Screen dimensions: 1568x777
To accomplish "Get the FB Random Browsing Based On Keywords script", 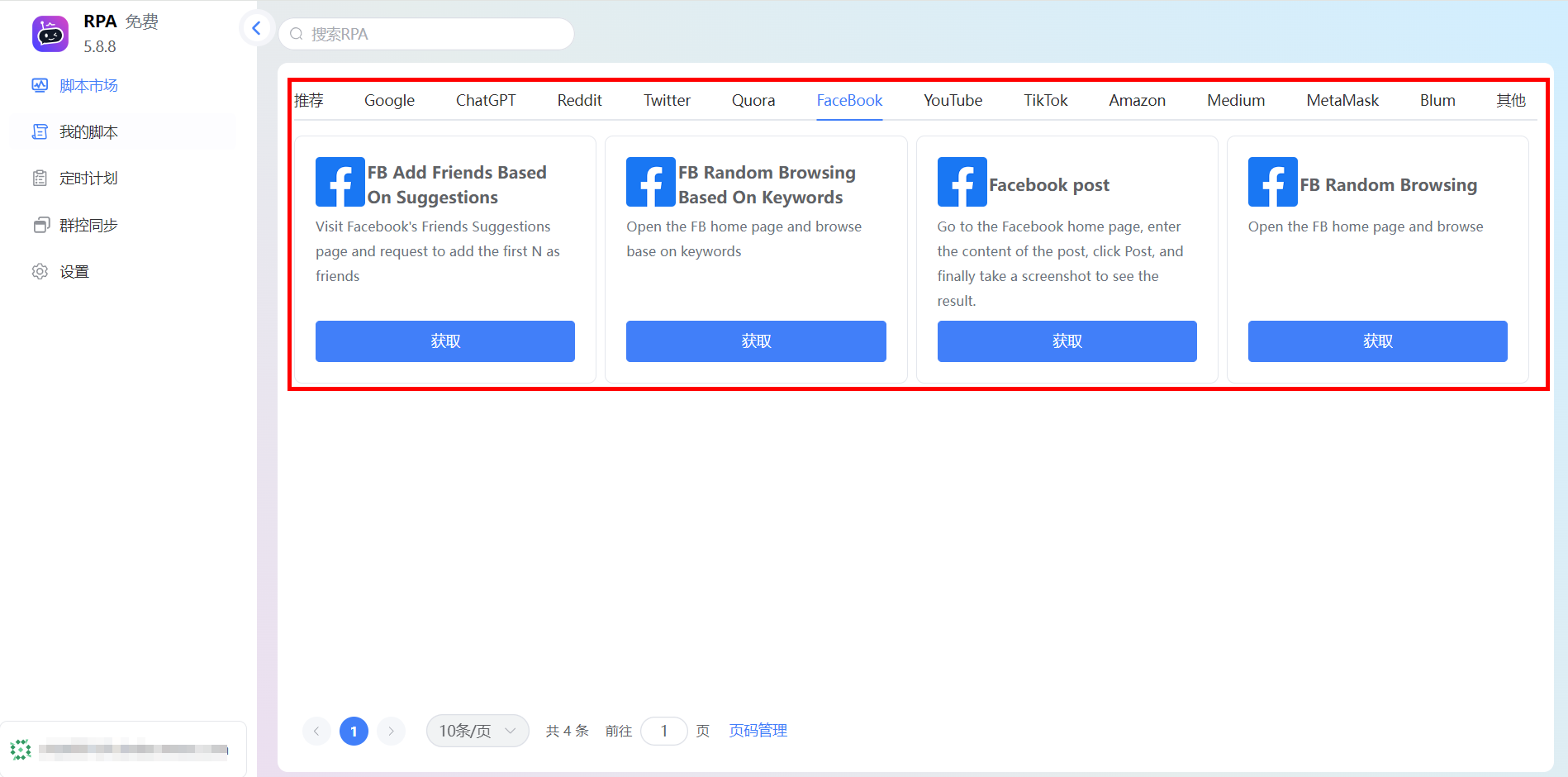I will click(756, 341).
